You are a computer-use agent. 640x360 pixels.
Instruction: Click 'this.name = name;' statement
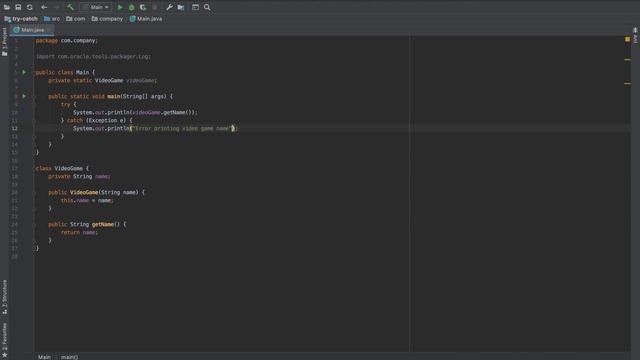coord(87,200)
